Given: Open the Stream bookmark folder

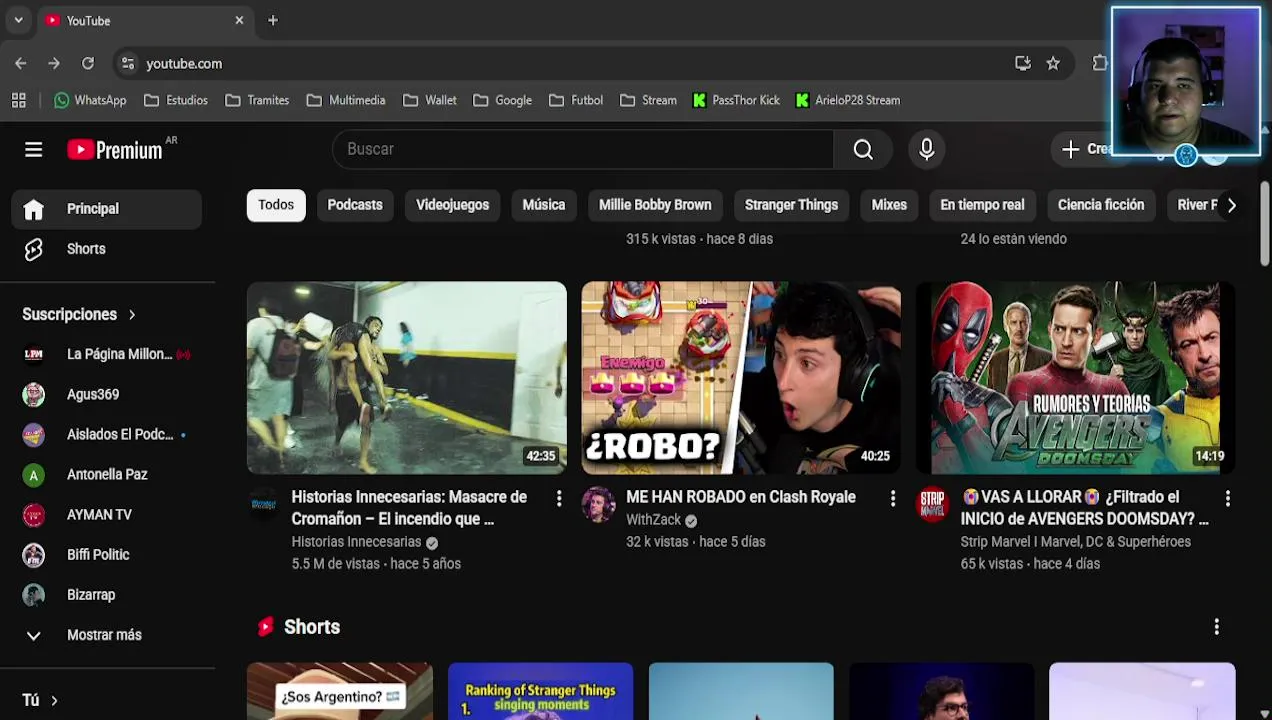Looking at the screenshot, I should point(648,100).
